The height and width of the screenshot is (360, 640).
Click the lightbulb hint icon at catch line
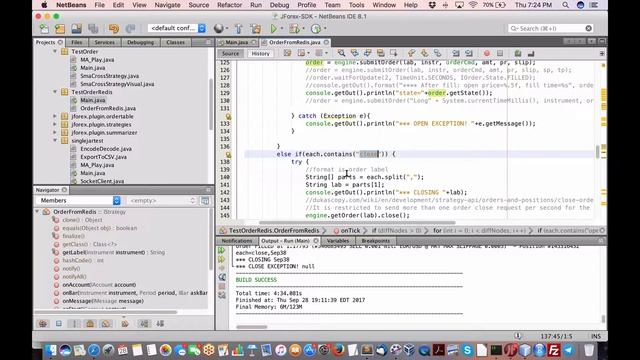tap(228, 116)
